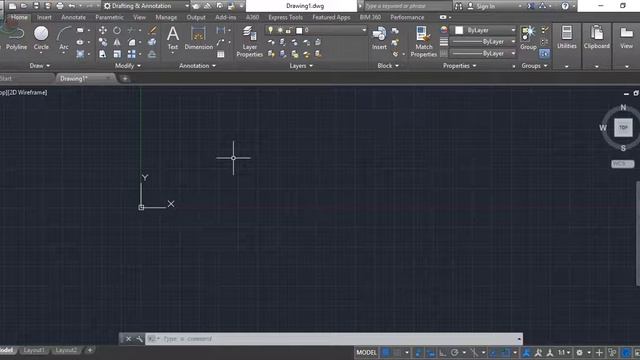The height and width of the screenshot is (360, 640).
Task: Open the Drafting & Annotation workspace dropdown
Action: [x=146, y=6]
